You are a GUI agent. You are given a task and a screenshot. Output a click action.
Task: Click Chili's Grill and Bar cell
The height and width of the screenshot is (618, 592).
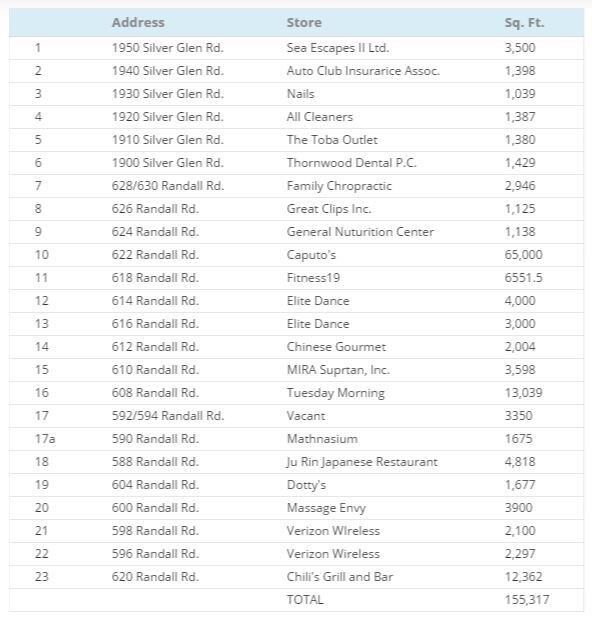click(x=340, y=577)
